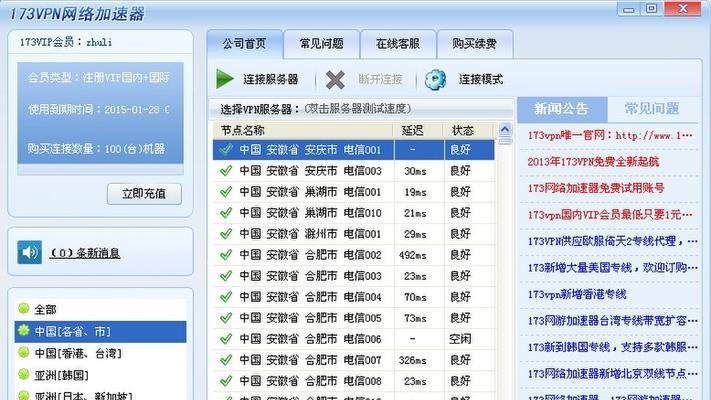
Task: Sort by 节点名称 column header
Action: (x=302, y=131)
